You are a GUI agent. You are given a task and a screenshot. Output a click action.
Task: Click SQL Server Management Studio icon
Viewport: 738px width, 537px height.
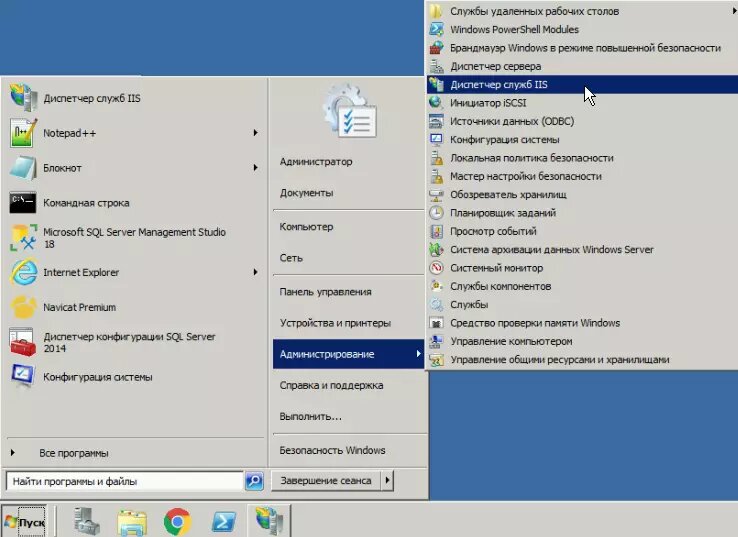click(23, 238)
